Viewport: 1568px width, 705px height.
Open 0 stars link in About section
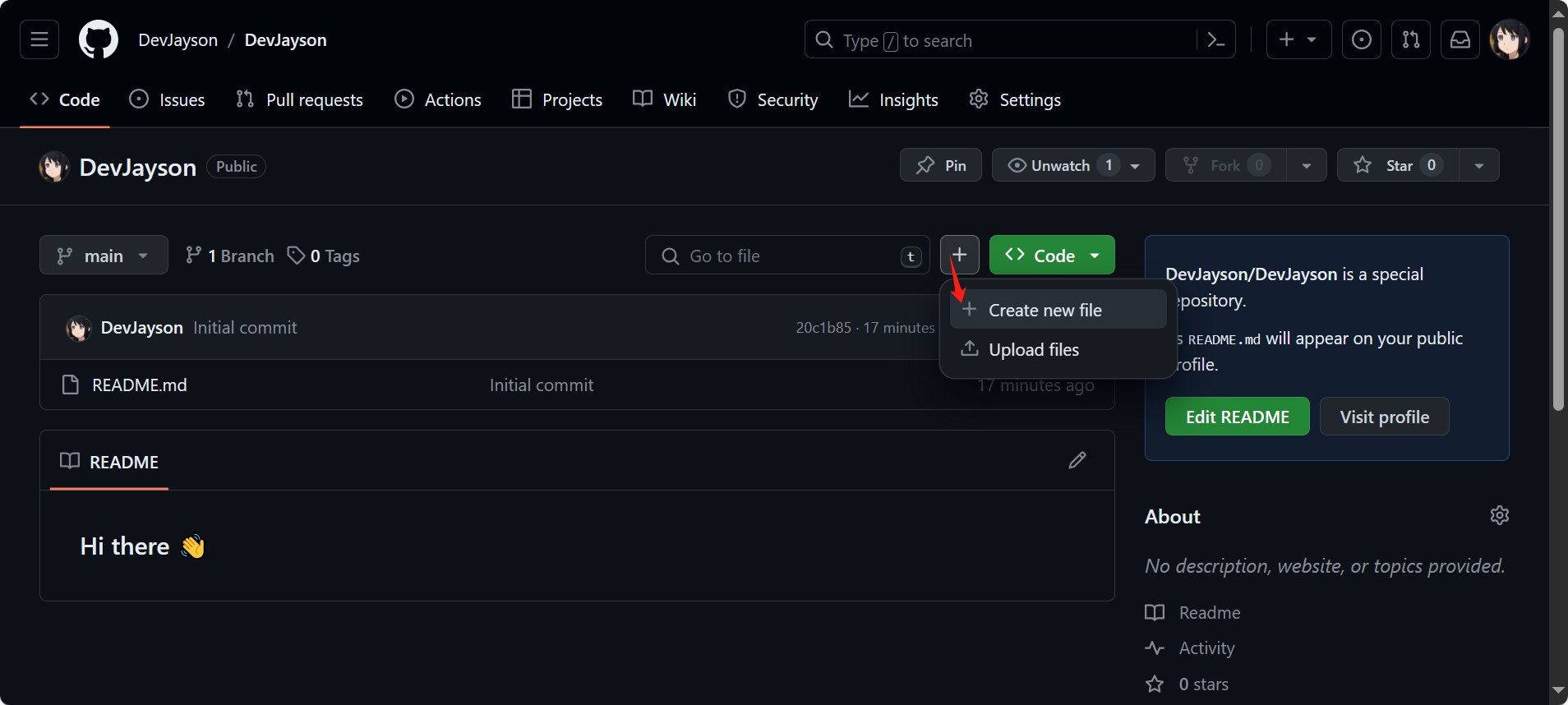(x=1187, y=684)
